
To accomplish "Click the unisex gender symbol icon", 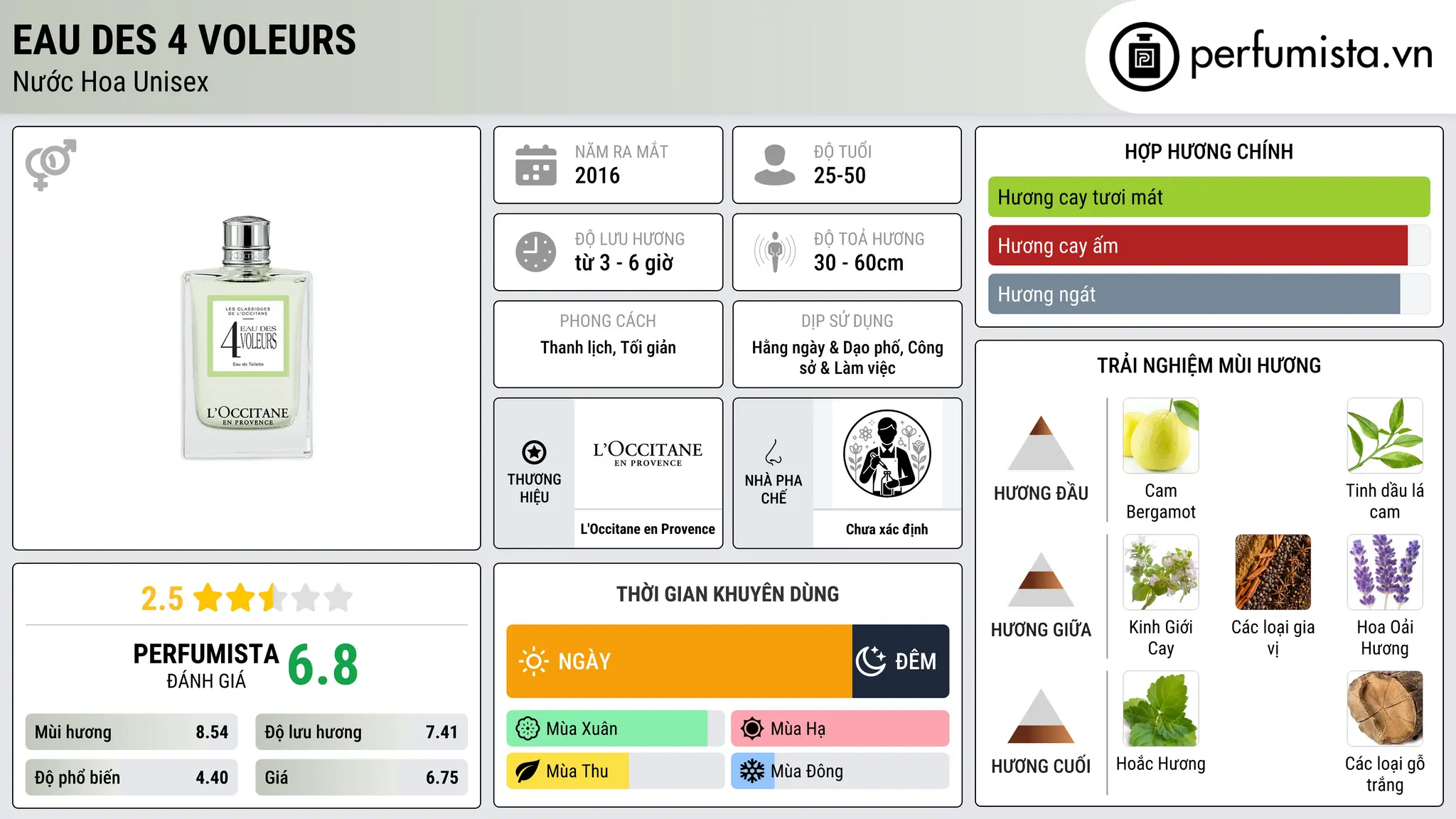I will click(50, 165).
